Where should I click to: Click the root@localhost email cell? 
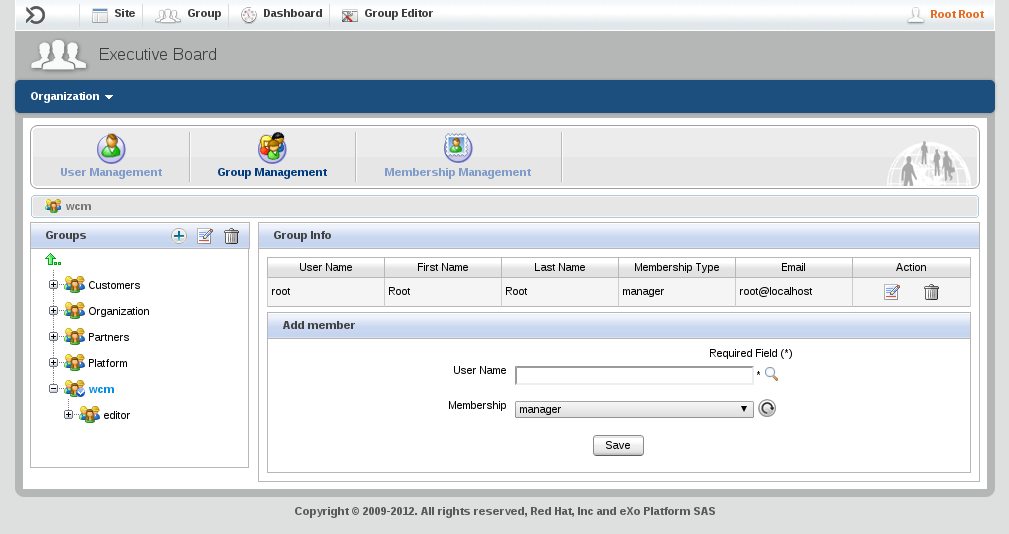(793, 291)
